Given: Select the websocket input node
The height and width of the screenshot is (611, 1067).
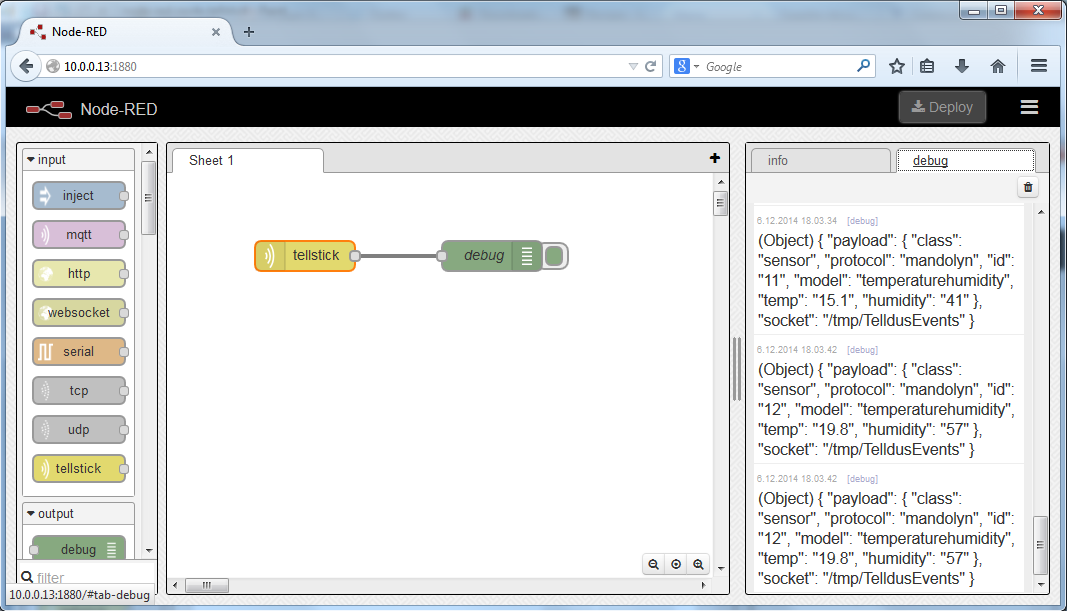Looking at the screenshot, I should click(78, 312).
